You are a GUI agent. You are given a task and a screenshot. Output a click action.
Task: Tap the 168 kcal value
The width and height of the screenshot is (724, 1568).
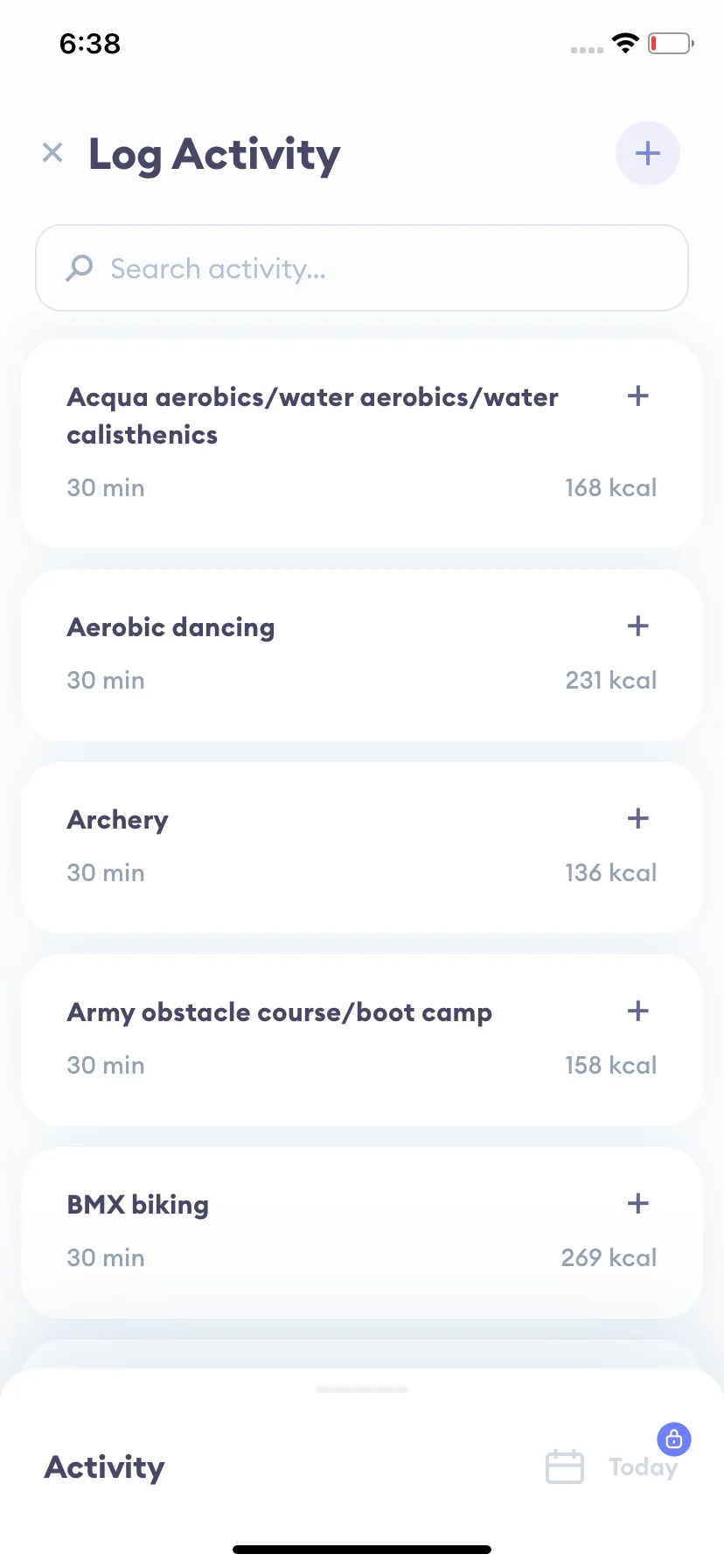610,487
